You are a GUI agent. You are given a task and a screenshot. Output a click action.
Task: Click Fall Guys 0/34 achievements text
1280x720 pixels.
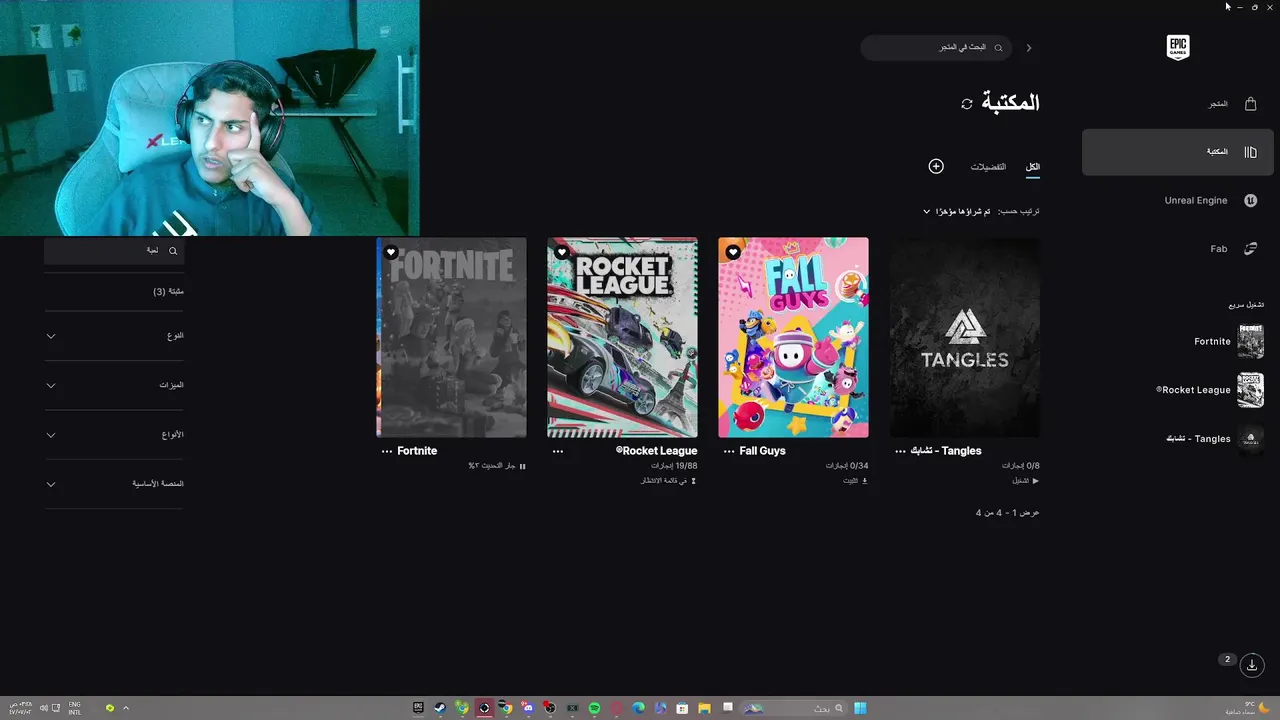point(847,466)
